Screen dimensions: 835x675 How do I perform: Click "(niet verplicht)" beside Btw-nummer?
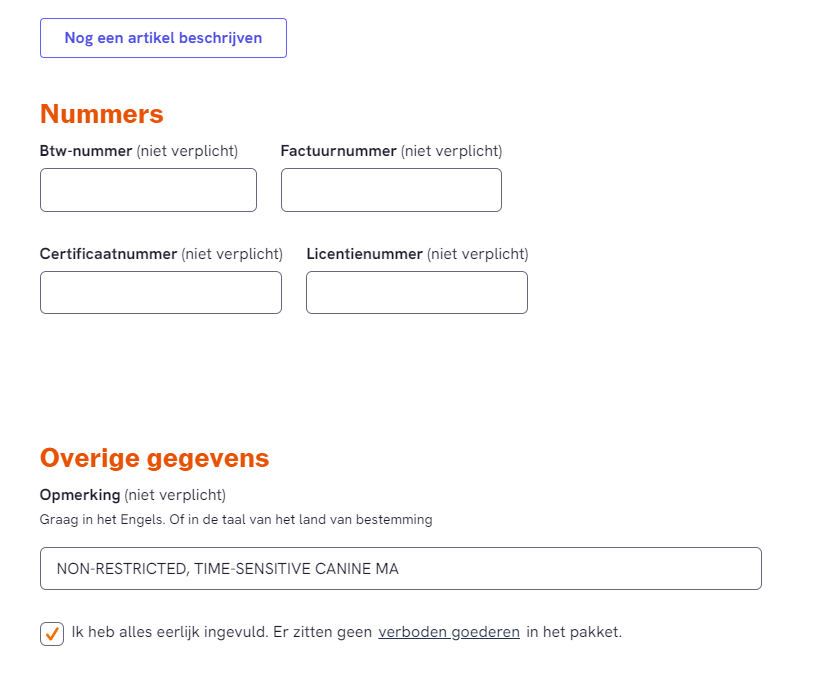[x=187, y=151]
